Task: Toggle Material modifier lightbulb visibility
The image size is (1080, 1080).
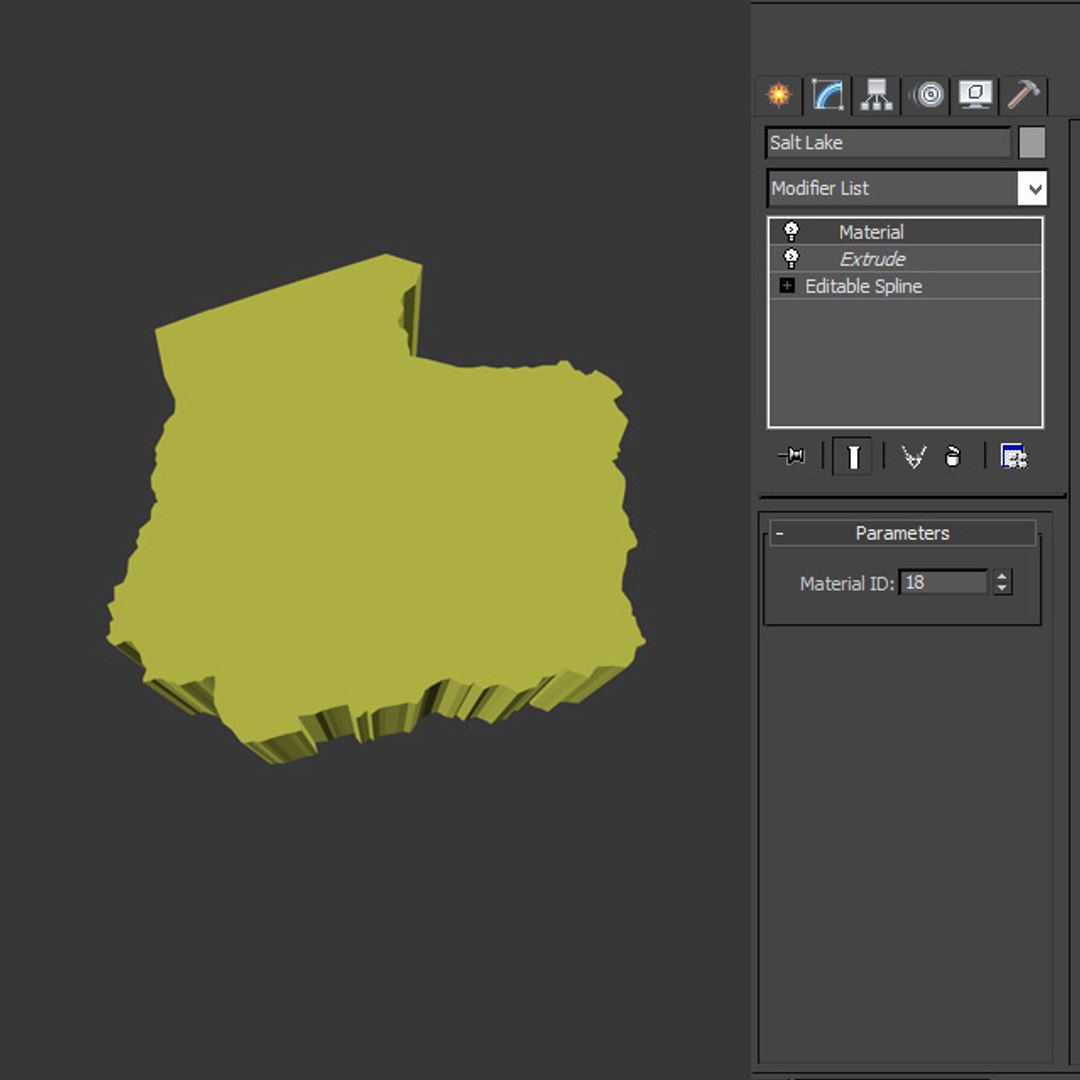Action: pyautogui.click(x=791, y=231)
